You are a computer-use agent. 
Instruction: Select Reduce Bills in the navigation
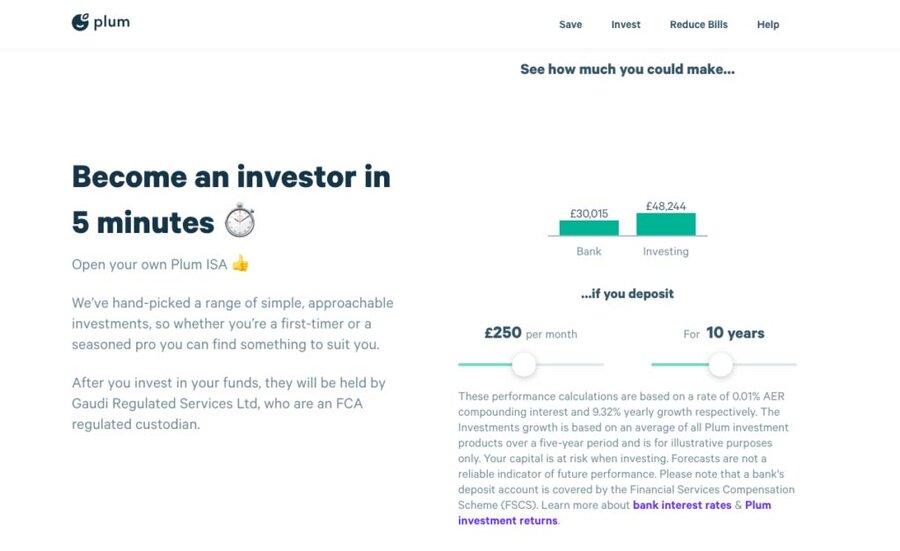tap(699, 25)
